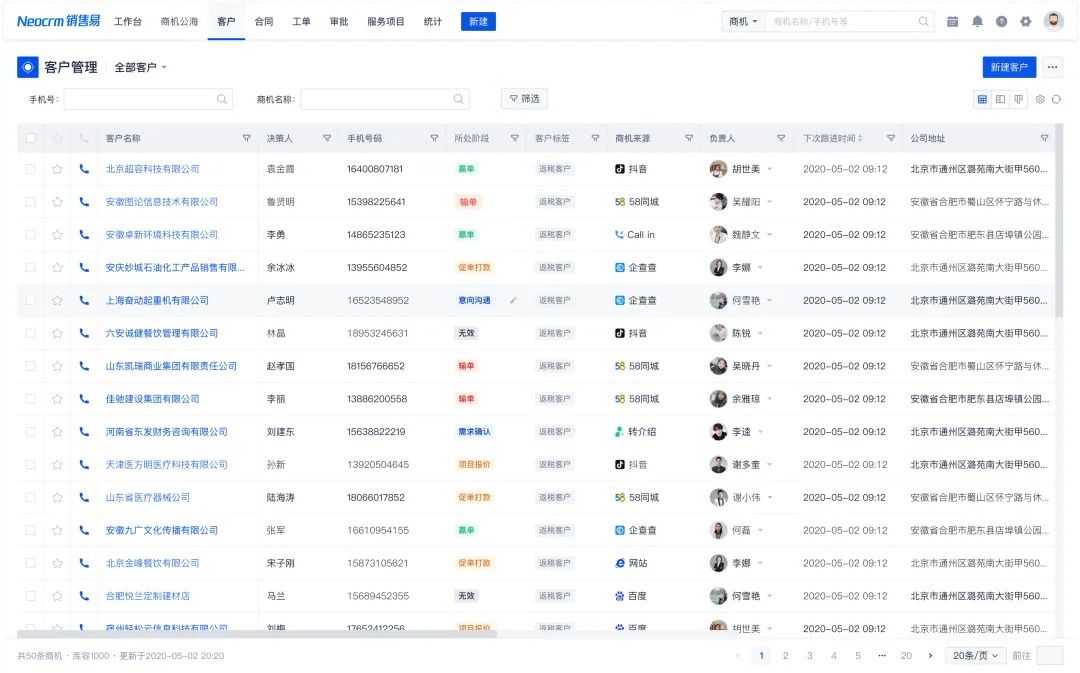
Task: Star 北京超容科技有限公司 as favorite
Action: 57,169
